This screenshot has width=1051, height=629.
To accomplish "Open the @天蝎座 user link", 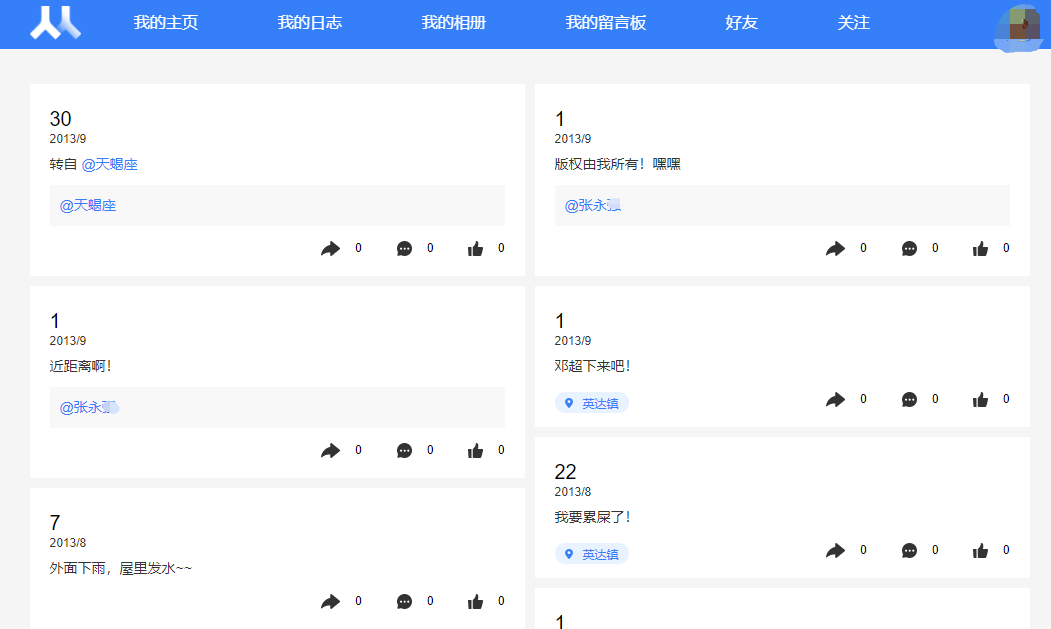I will pos(112,164).
